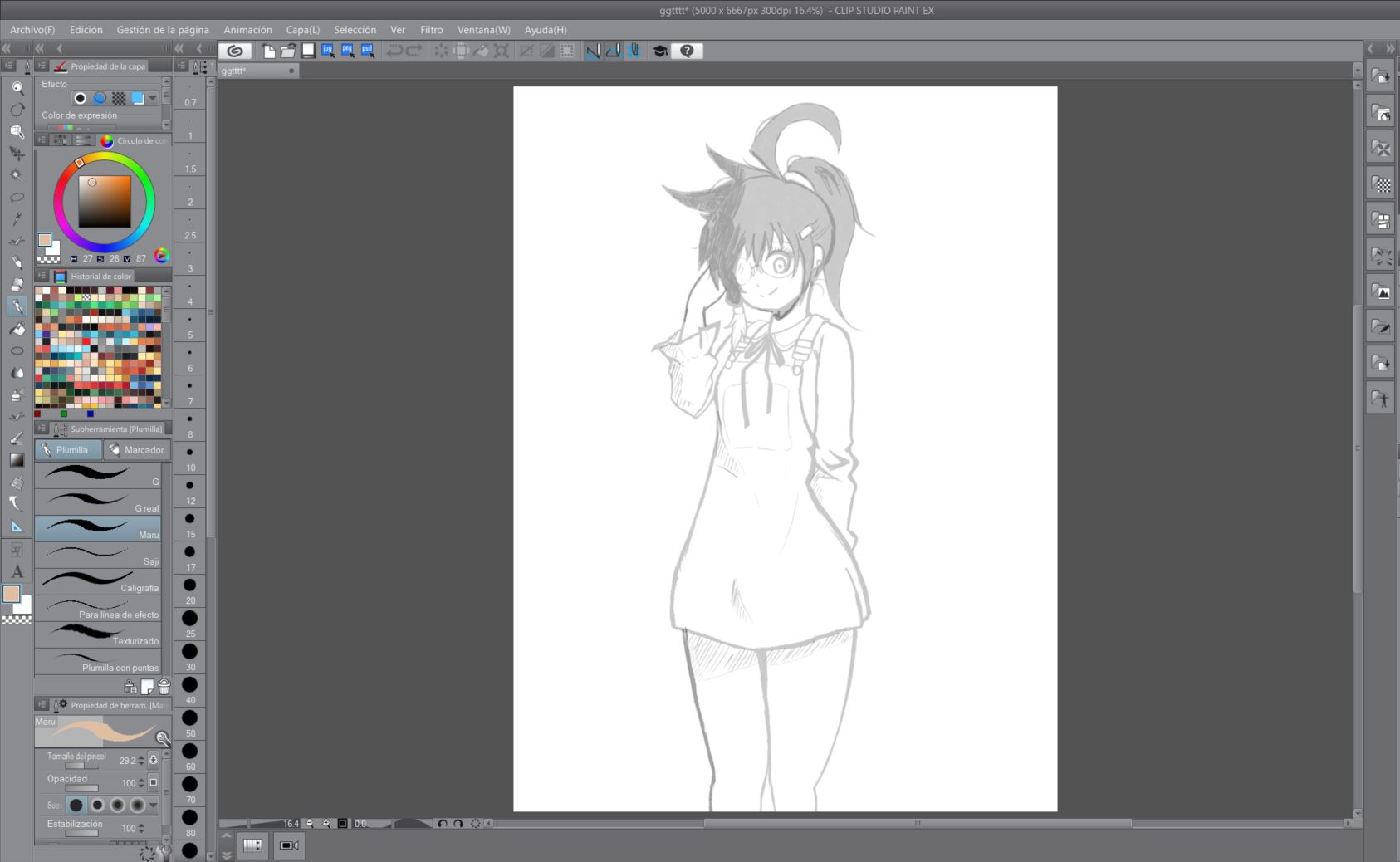Choose the G real pen

(x=98, y=502)
